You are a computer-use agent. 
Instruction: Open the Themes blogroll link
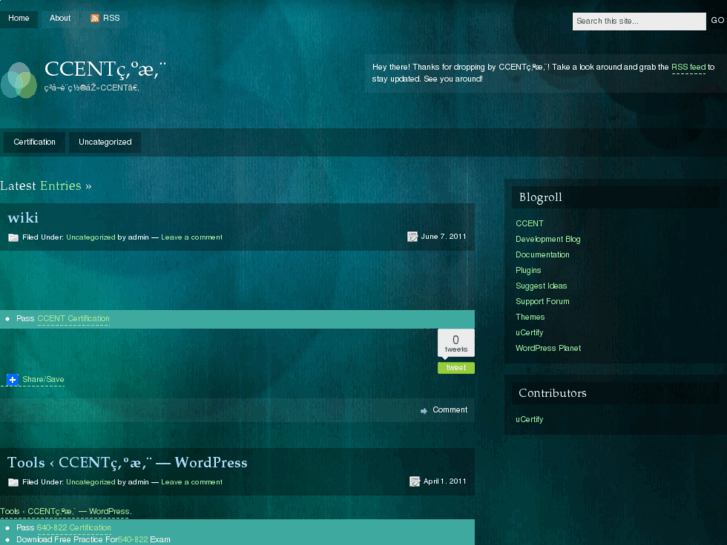pyautogui.click(x=530, y=317)
